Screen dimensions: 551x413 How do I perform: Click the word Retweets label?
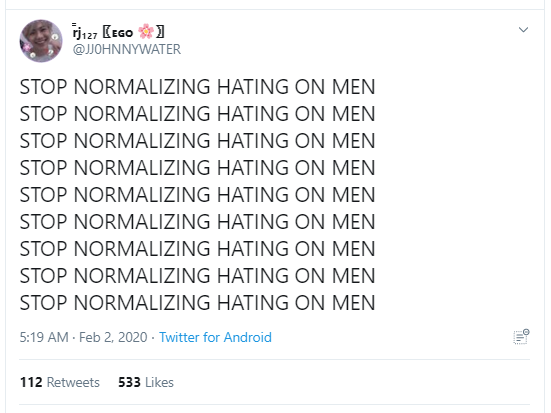(x=73, y=382)
